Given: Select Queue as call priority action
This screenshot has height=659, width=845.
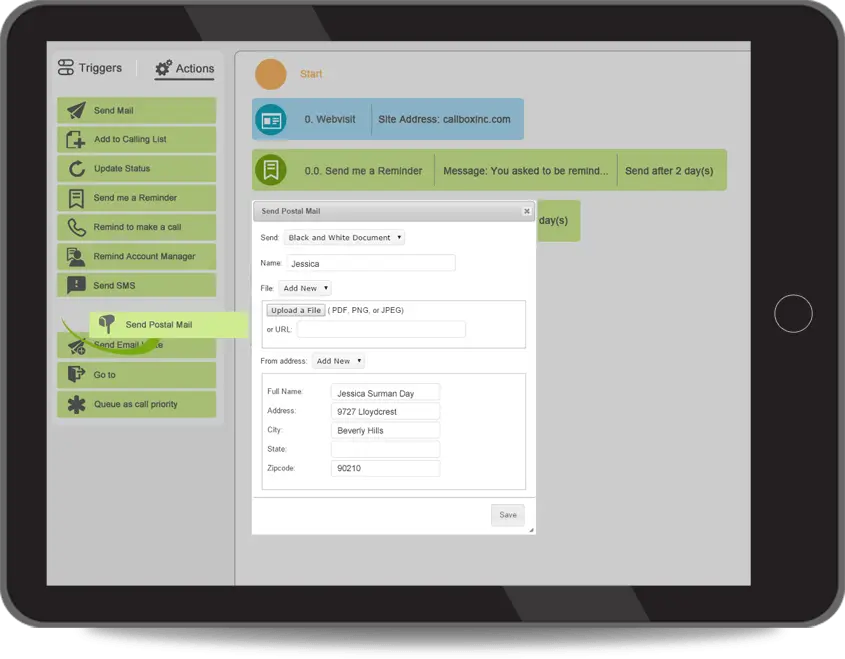Looking at the screenshot, I should (x=136, y=404).
